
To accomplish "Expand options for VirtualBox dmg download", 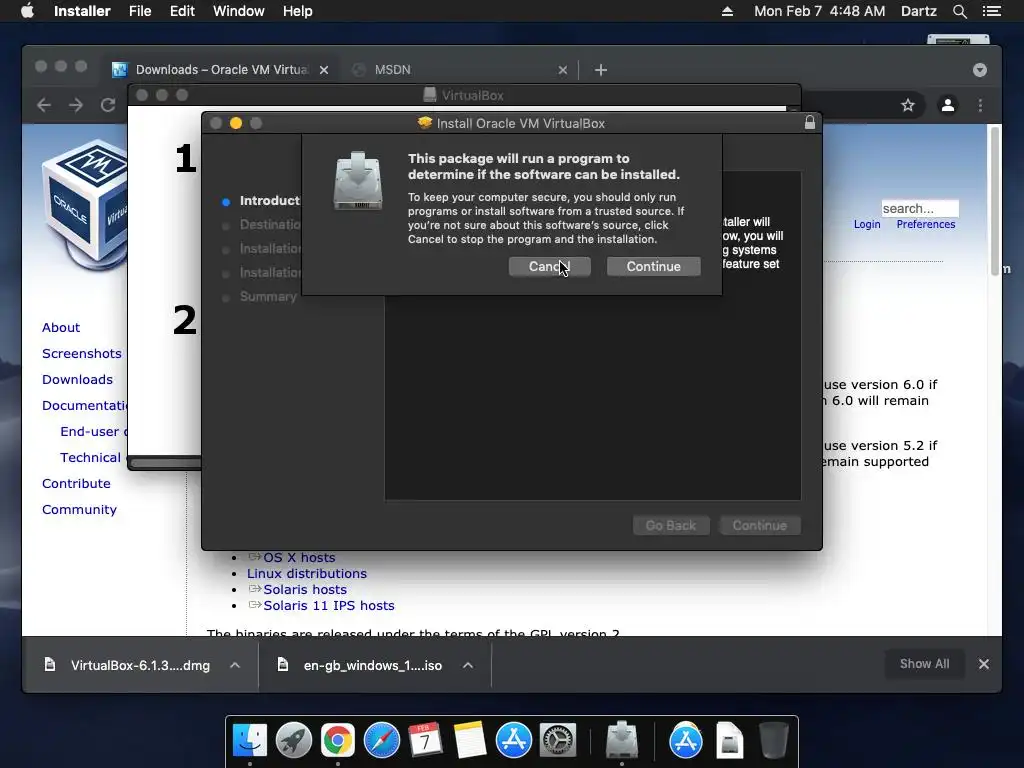I will (235, 665).
